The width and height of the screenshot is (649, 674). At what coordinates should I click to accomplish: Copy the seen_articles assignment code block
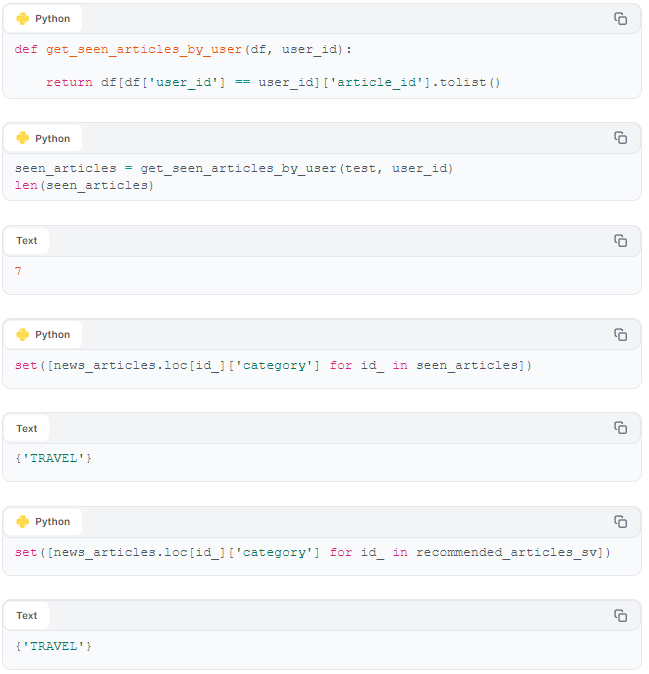[620, 138]
